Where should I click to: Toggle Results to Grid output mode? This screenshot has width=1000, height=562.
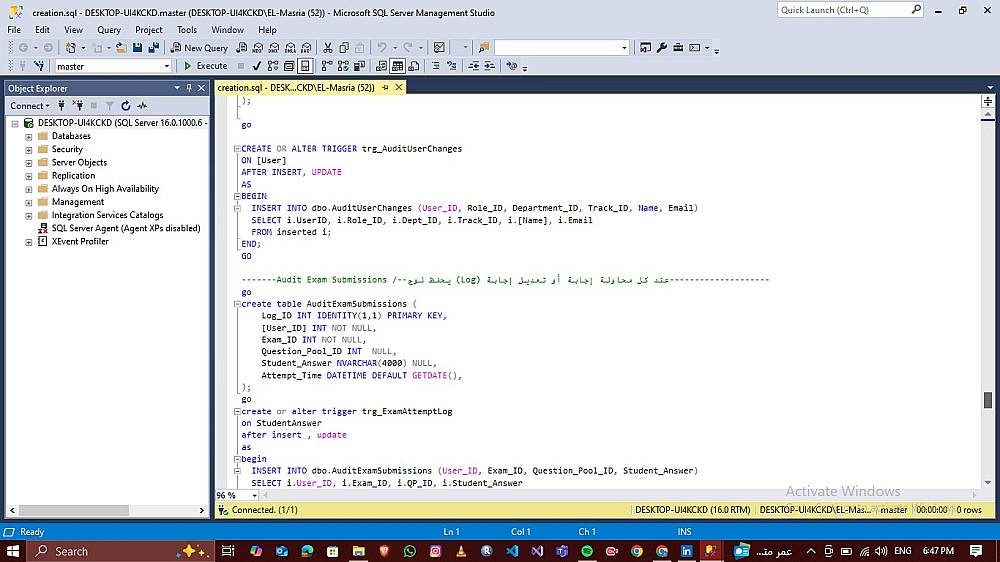(397, 66)
